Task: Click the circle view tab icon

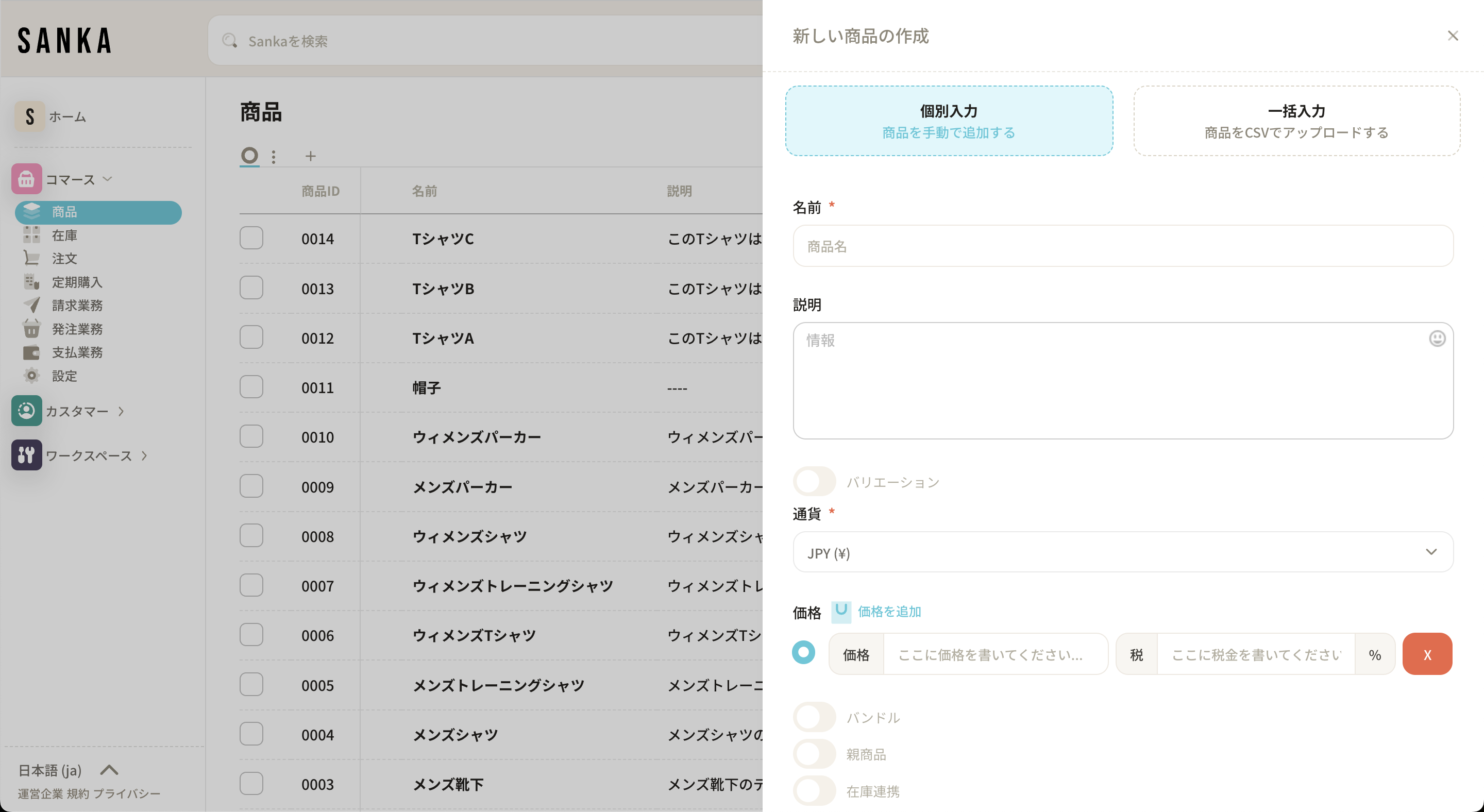Action: click(x=249, y=156)
